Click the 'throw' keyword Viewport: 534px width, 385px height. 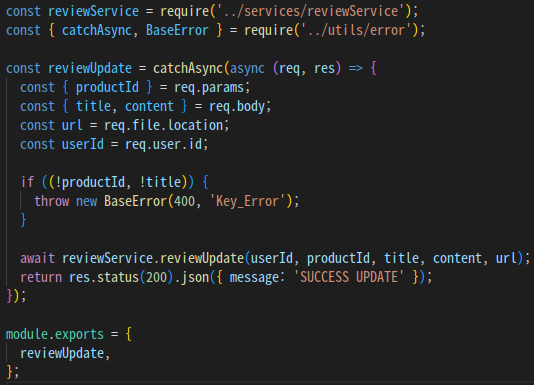coord(52,201)
